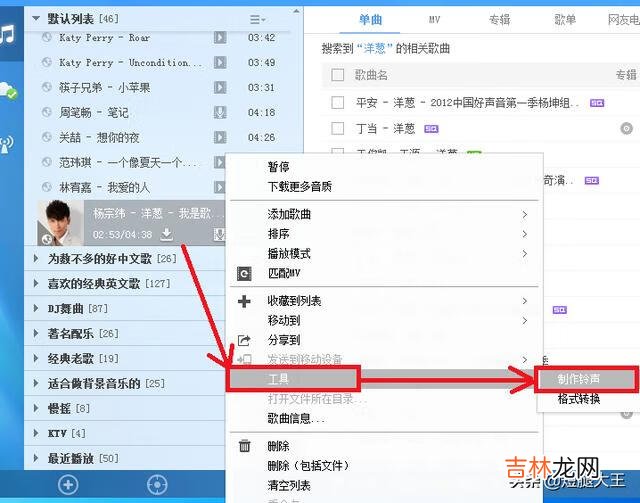Click the locate current song target icon
Screen dimensions: 640x503
coord(156,485)
